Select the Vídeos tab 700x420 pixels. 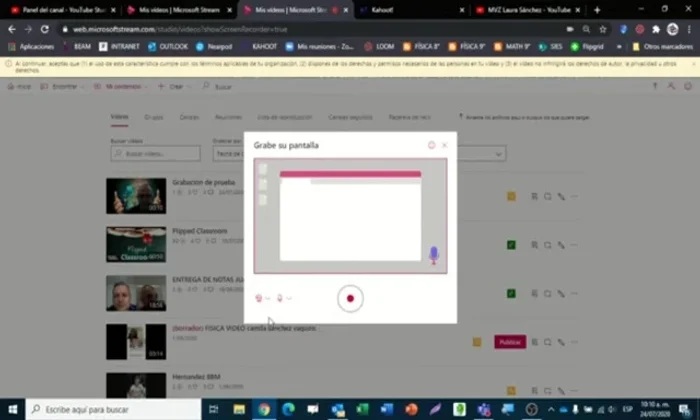click(119, 117)
